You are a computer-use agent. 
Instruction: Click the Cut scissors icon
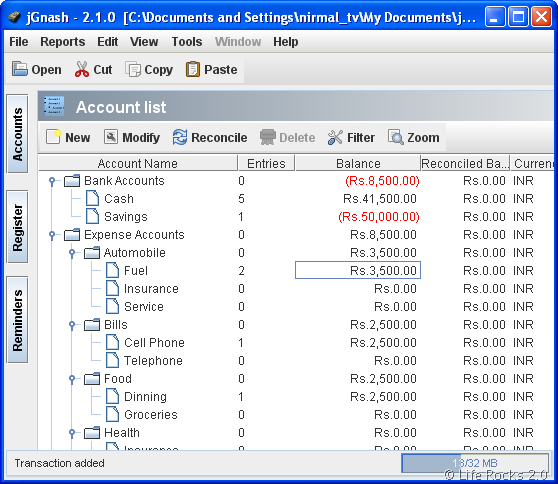pyautogui.click(x=82, y=69)
